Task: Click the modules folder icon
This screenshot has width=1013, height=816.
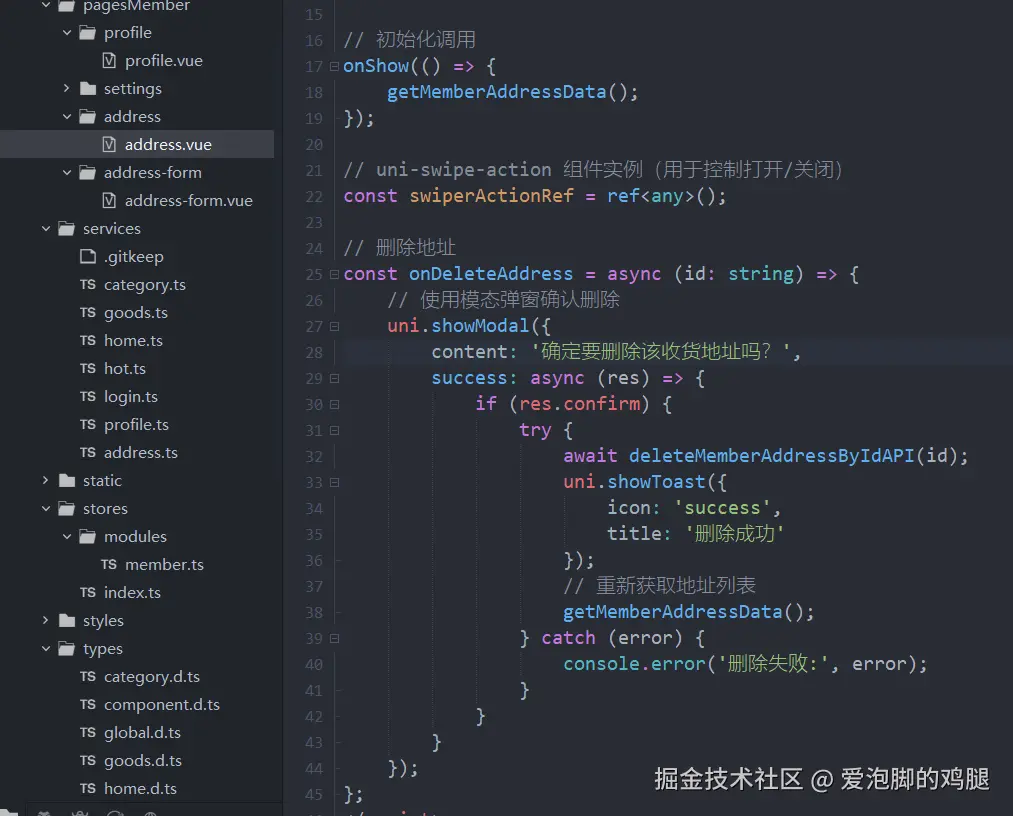Action: (x=87, y=536)
